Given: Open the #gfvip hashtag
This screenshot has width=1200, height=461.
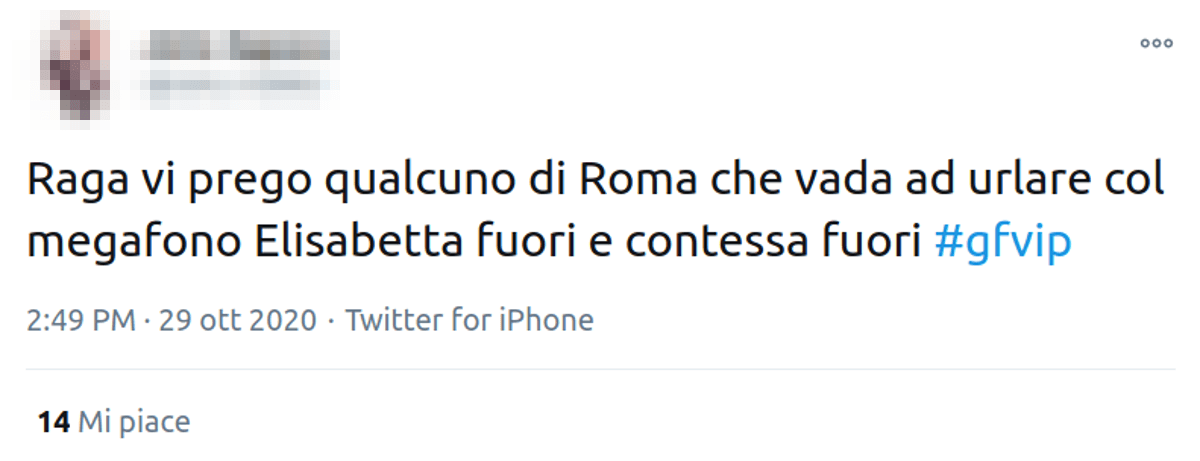Looking at the screenshot, I should point(1003,243).
